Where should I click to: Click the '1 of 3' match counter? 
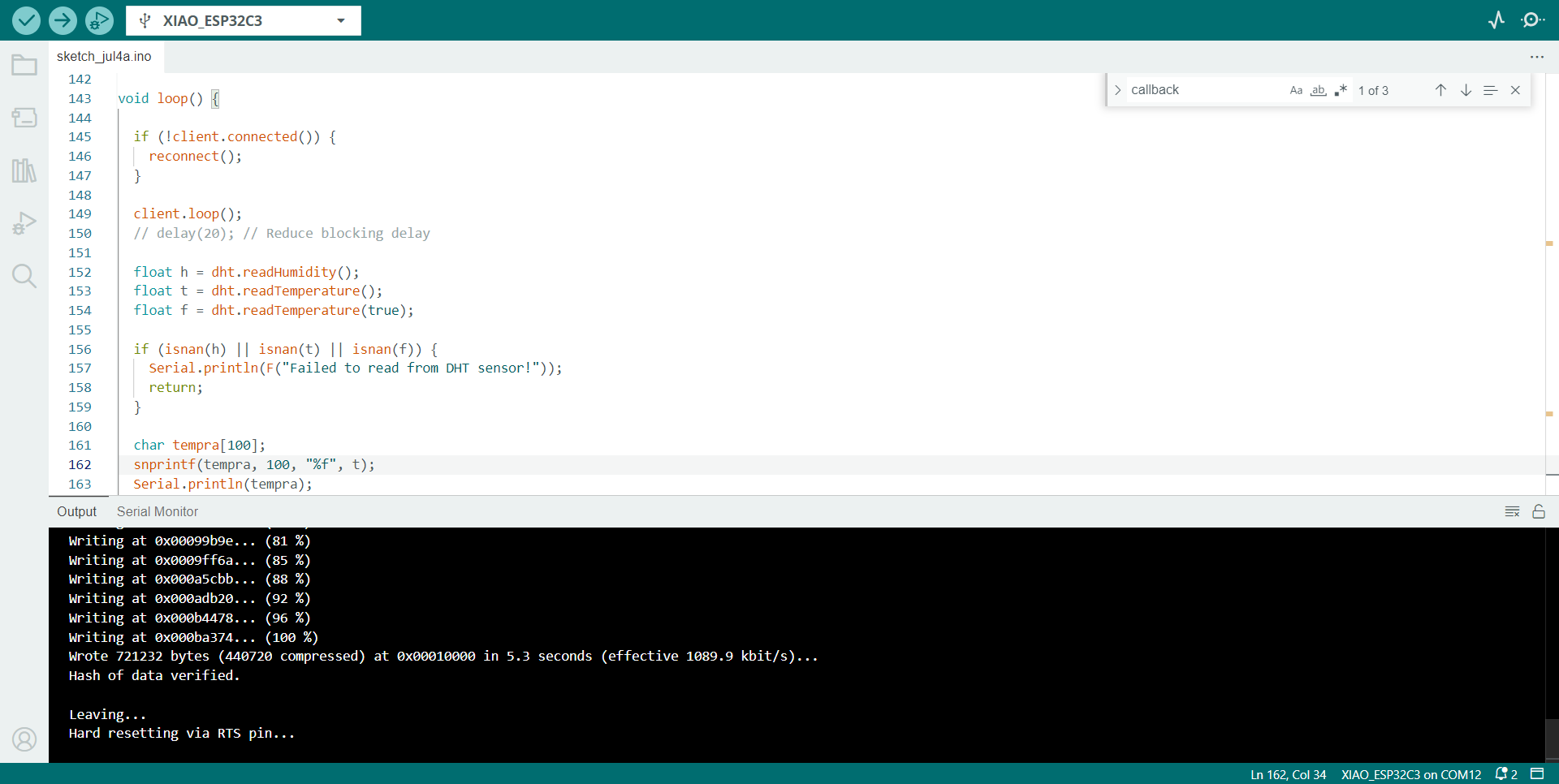1373,91
